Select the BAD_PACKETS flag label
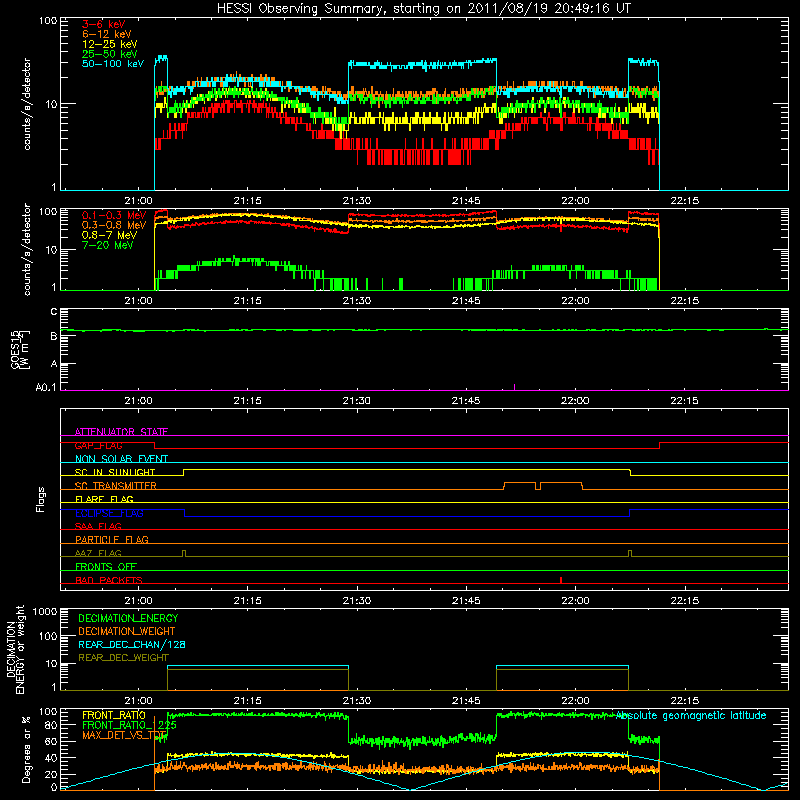This screenshot has height=800, width=800. [x=109, y=580]
